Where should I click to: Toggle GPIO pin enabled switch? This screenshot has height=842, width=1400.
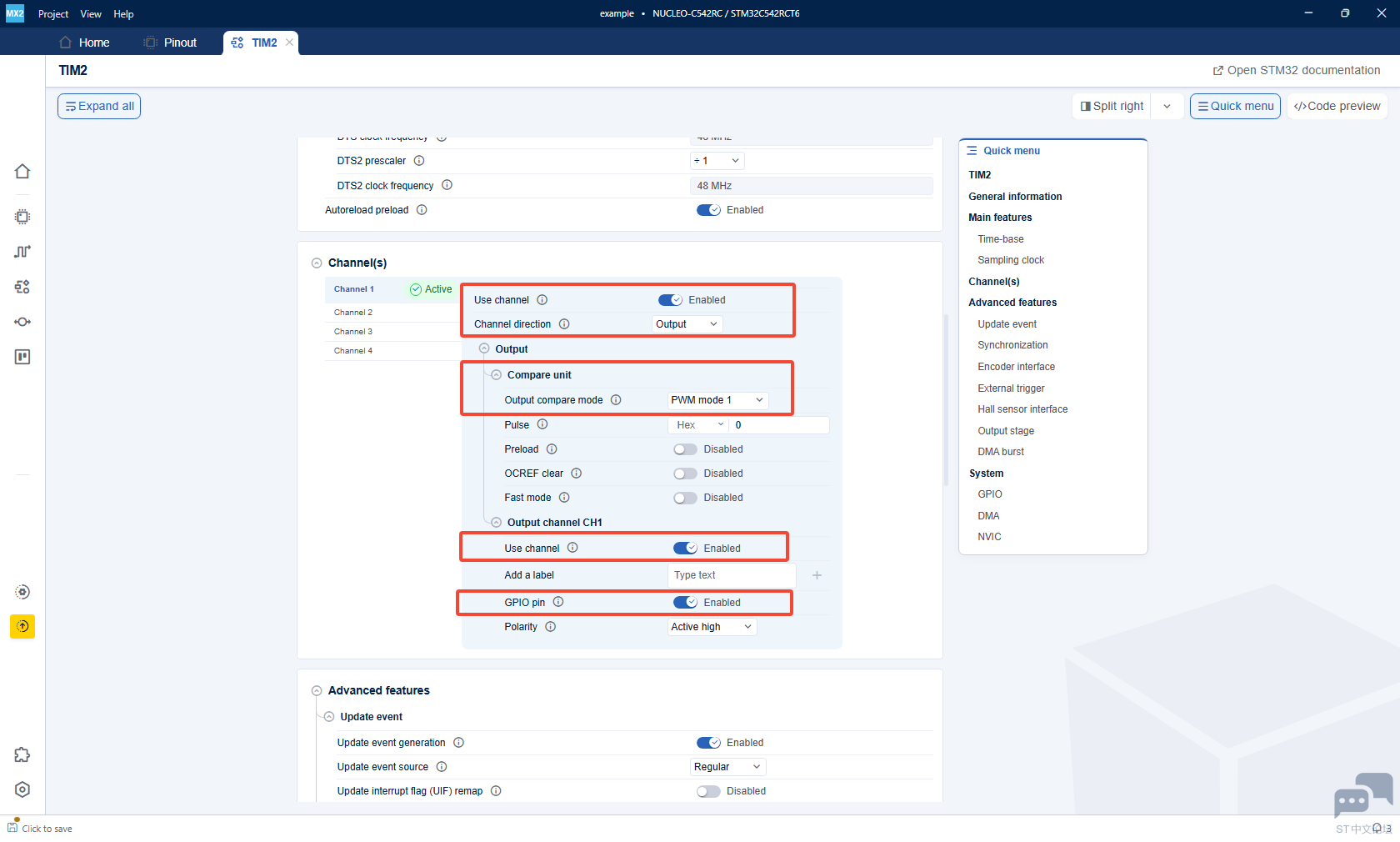point(685,603)
